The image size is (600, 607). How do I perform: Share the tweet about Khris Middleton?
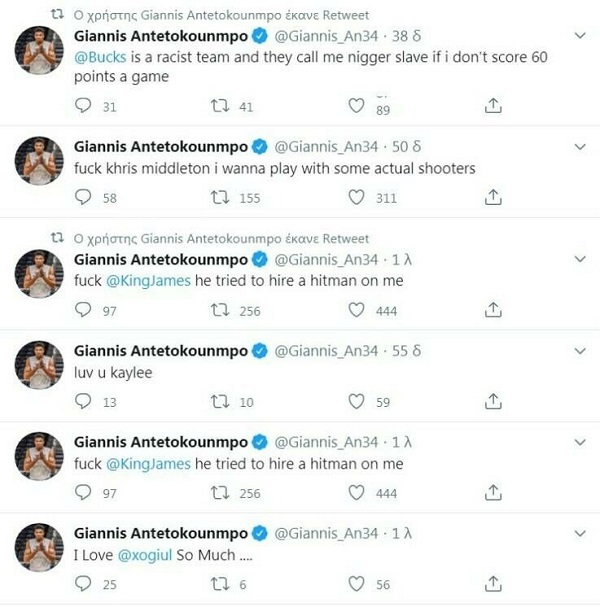(x=492, y=198)
